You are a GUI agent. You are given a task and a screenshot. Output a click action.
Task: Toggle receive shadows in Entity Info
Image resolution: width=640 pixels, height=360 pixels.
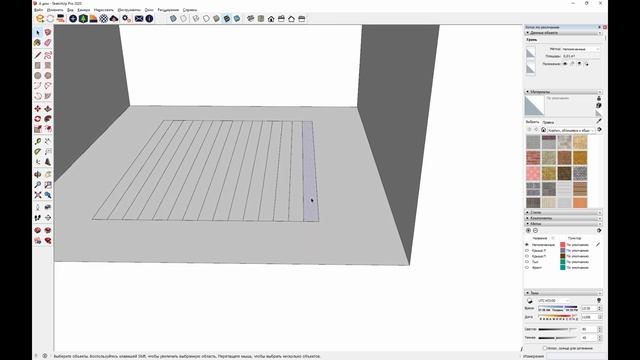(x=579, y=64)
